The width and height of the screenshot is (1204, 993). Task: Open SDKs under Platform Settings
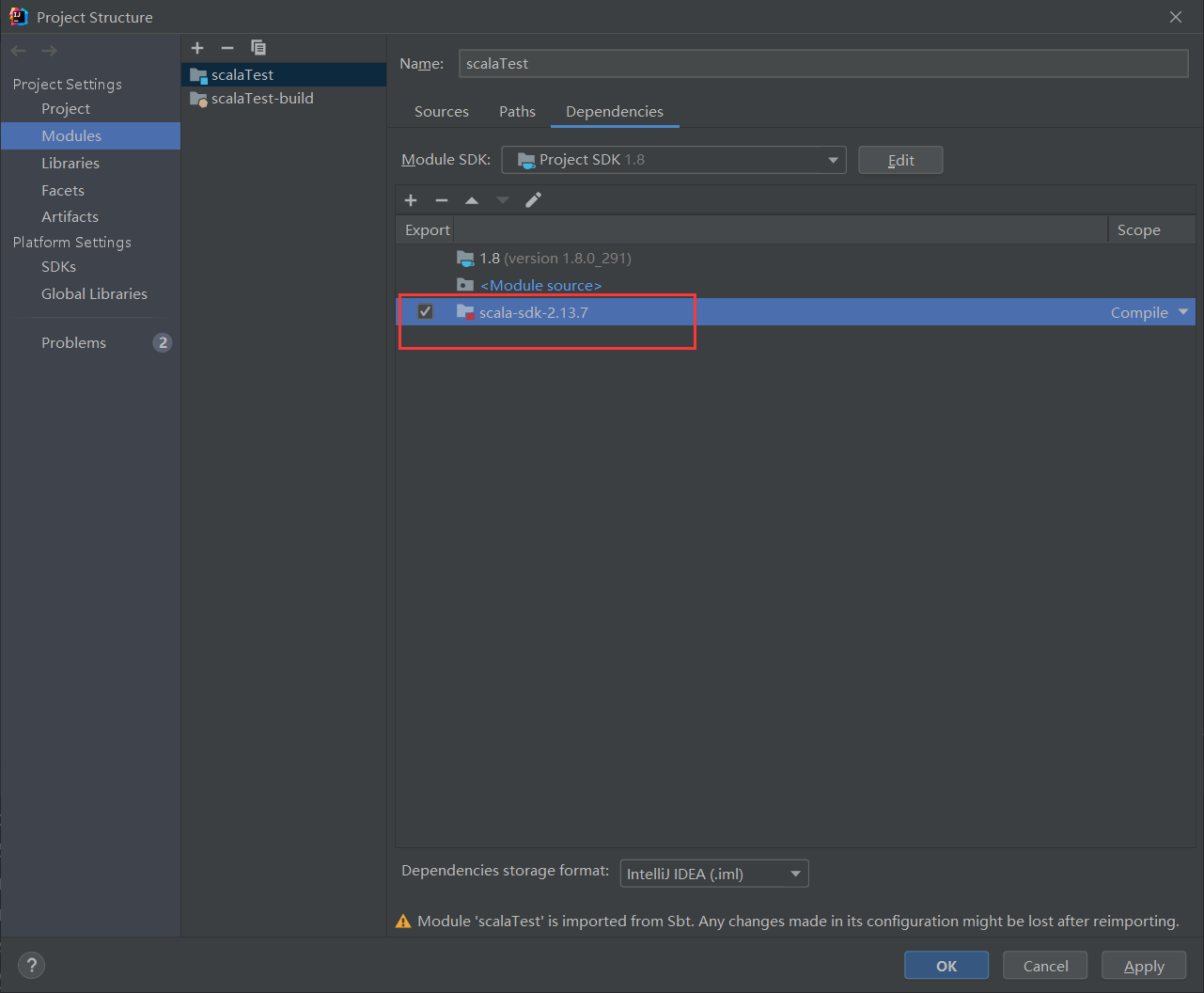click(58, 267)
